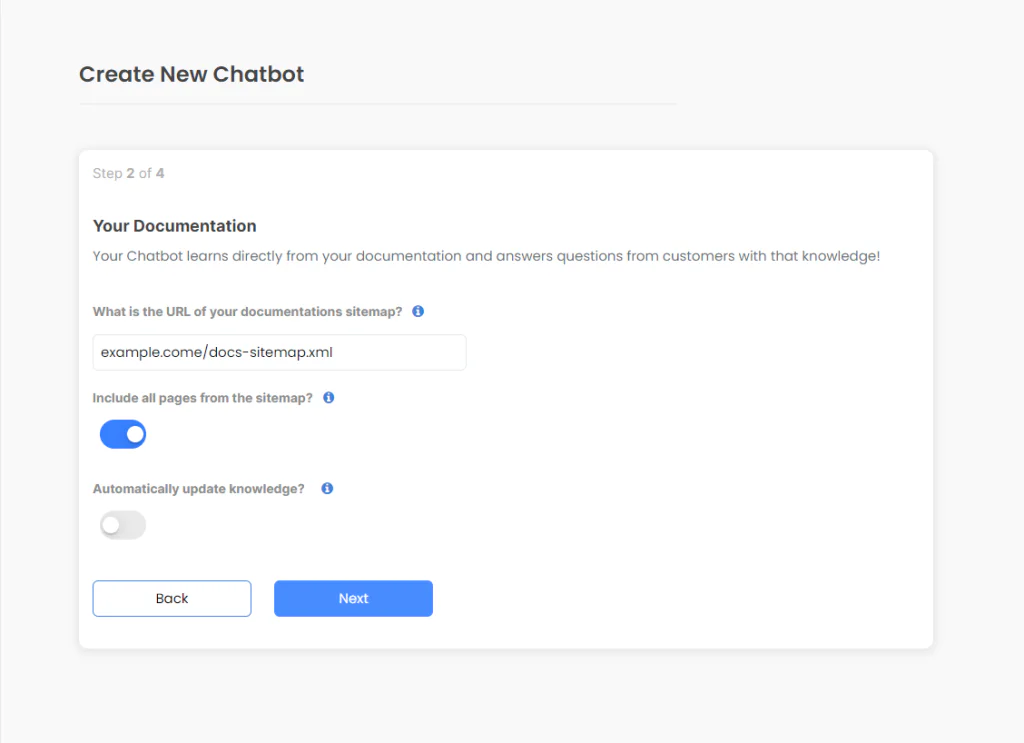The image size is (1024, 743).
Task: Select the Your Documentation section heading
Action: point(174,226)
